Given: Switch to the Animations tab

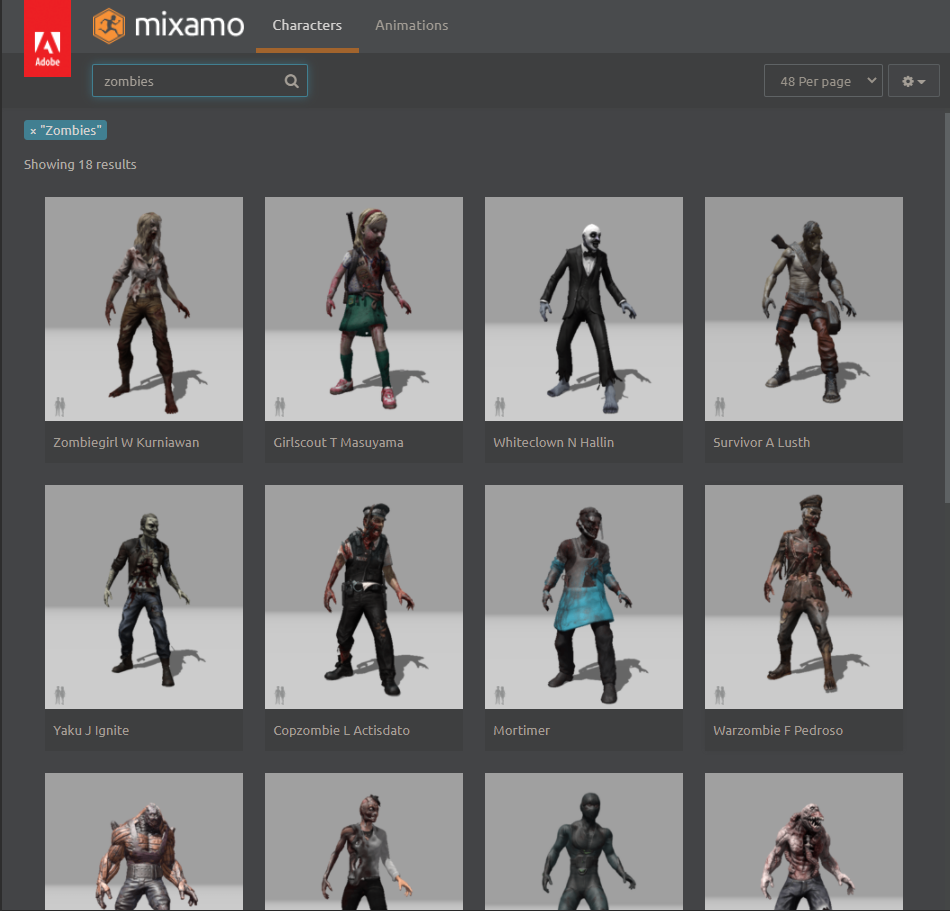Looking at the screenshot, I should pyautogui.click(x=411, y=25).
